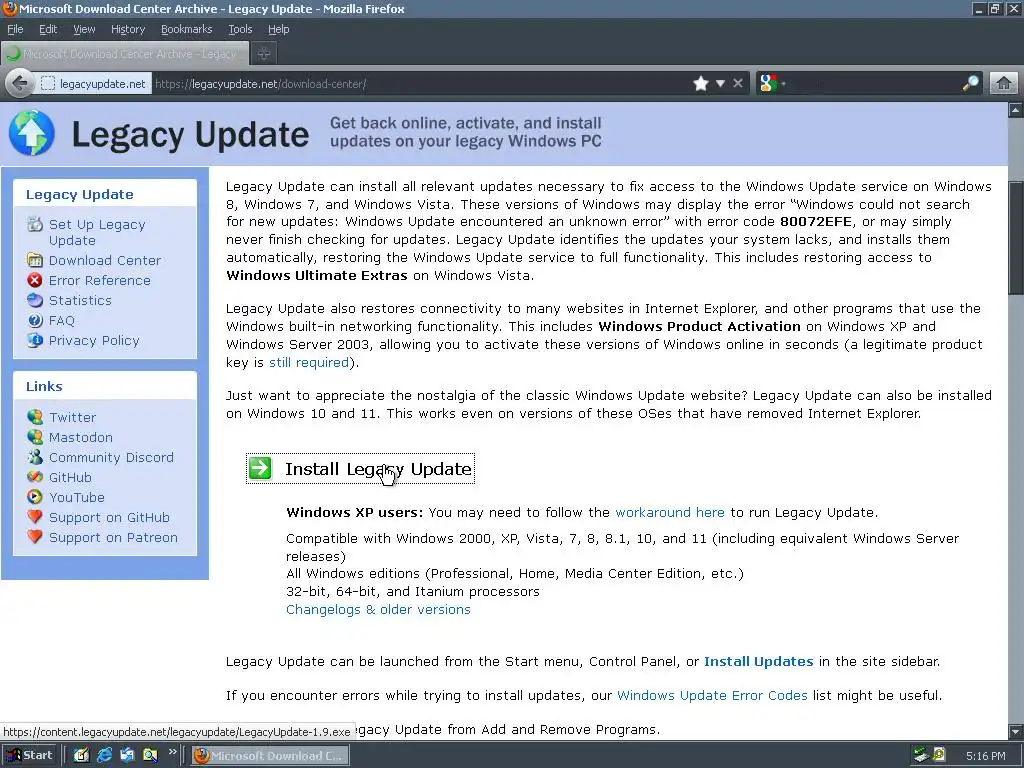Open Windows Update Error Codes link
Viewport: 1024px width, 768px height.
pos(712,696)
